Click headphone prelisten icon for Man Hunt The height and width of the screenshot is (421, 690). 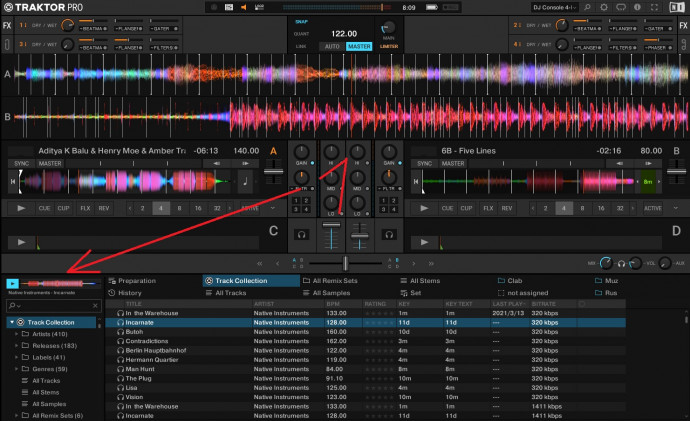(x=120, y=369)
